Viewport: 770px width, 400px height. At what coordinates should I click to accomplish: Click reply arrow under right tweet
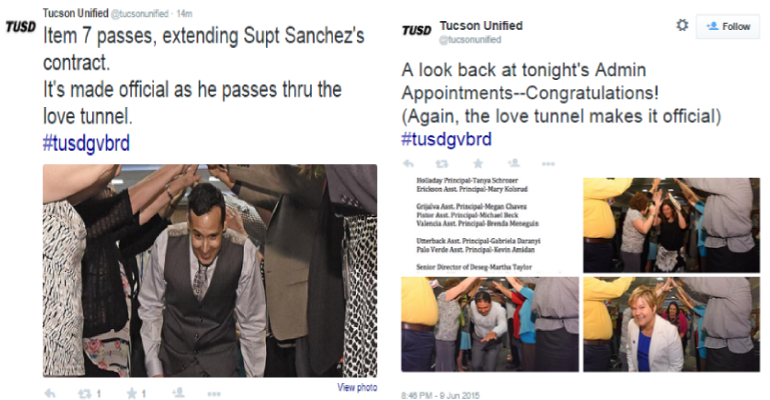(408, 163)
